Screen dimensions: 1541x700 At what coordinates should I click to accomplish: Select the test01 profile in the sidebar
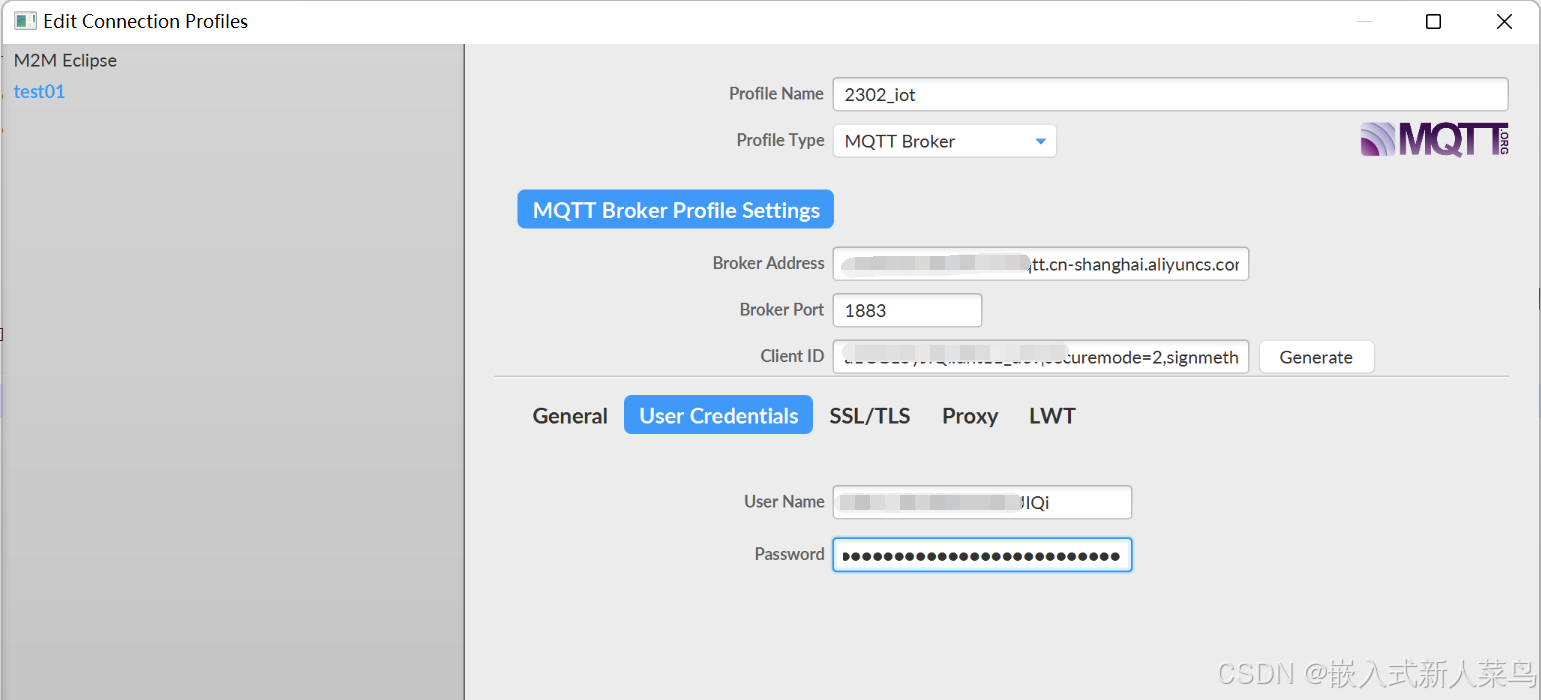click(x=39, y=91)
